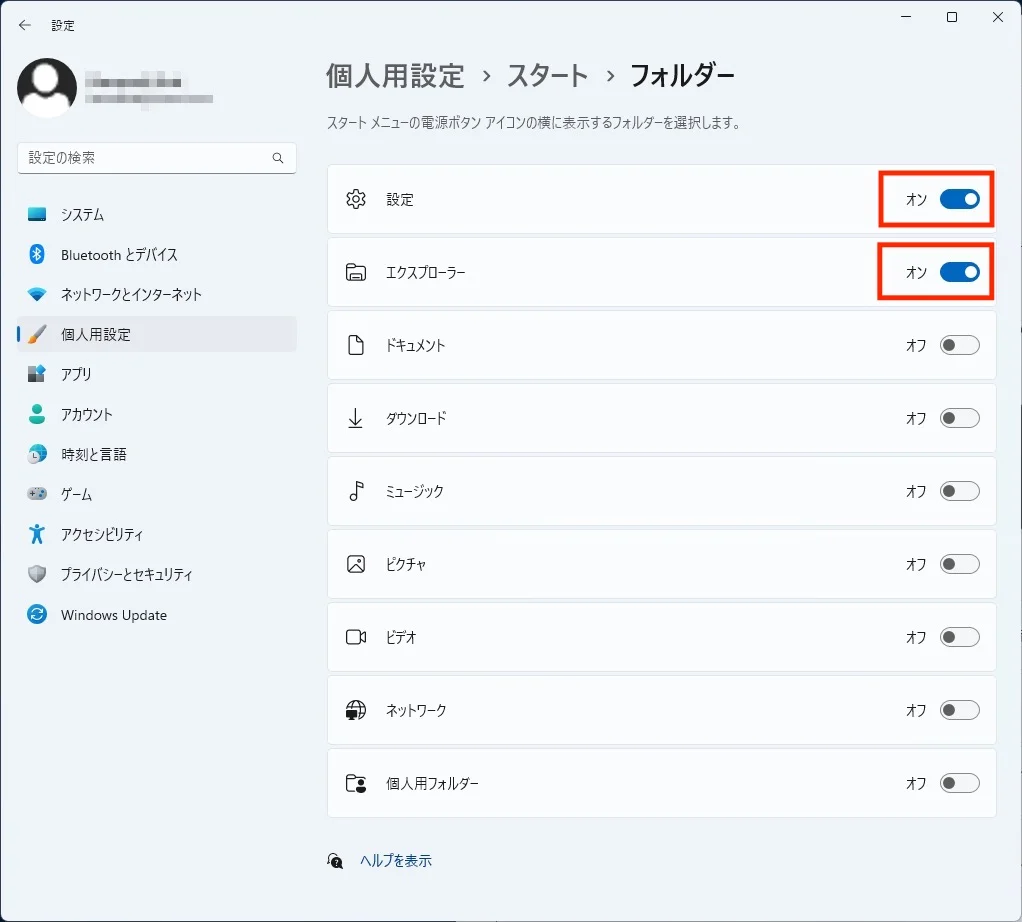Image resolution: width=1022 pixels, height=922 pixels.
Task: Click the アクセシビリティ sidebar icon
Action: 37,534
